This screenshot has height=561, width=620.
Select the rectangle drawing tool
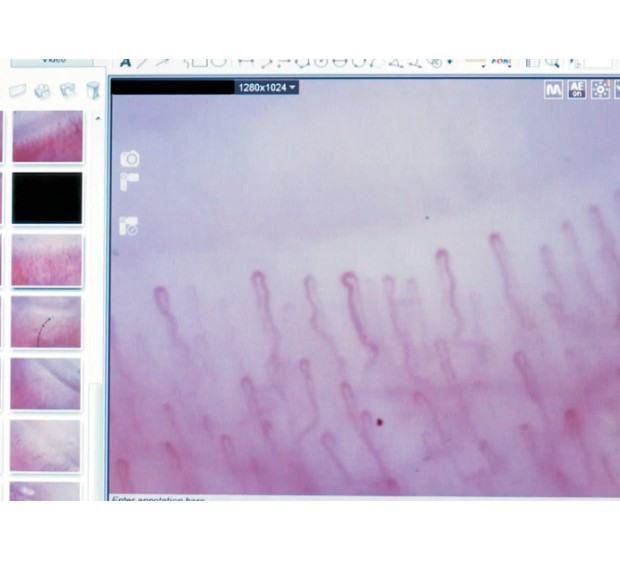(200, 62)
